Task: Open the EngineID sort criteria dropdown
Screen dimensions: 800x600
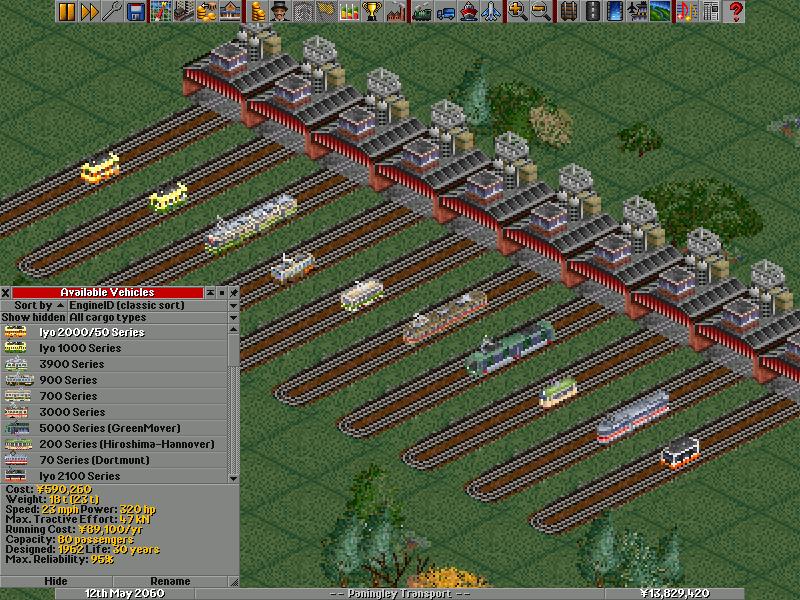Action: [154, 305]
